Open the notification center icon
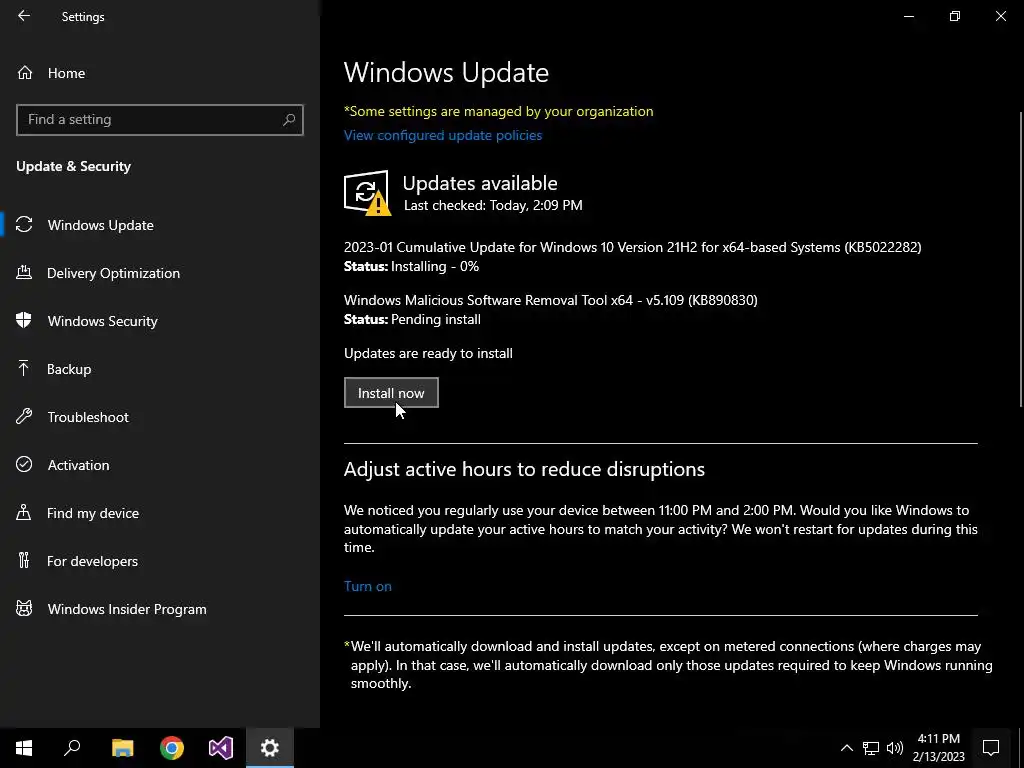 (991, 748)
